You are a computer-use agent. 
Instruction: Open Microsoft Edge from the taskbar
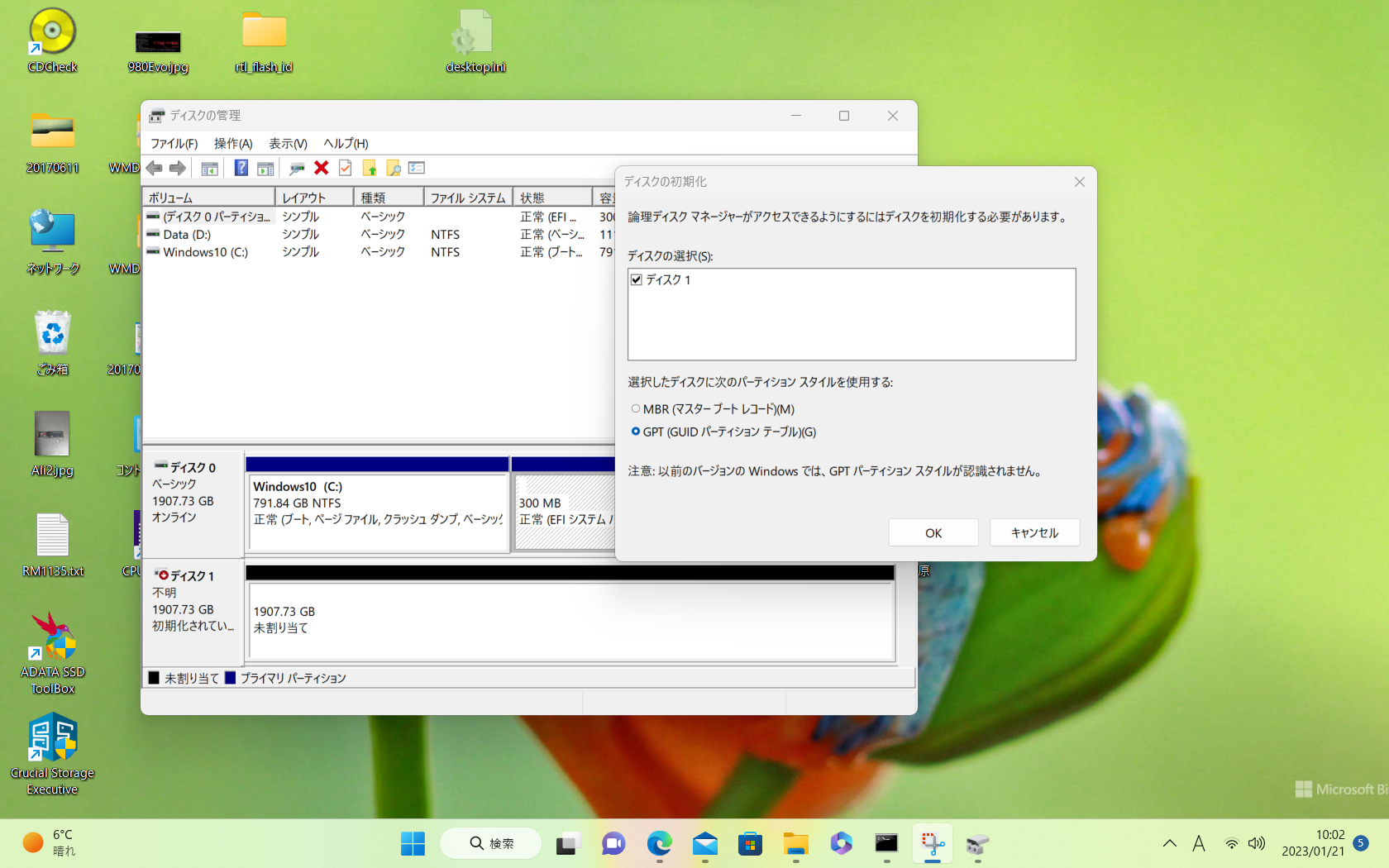coord(659,843)
